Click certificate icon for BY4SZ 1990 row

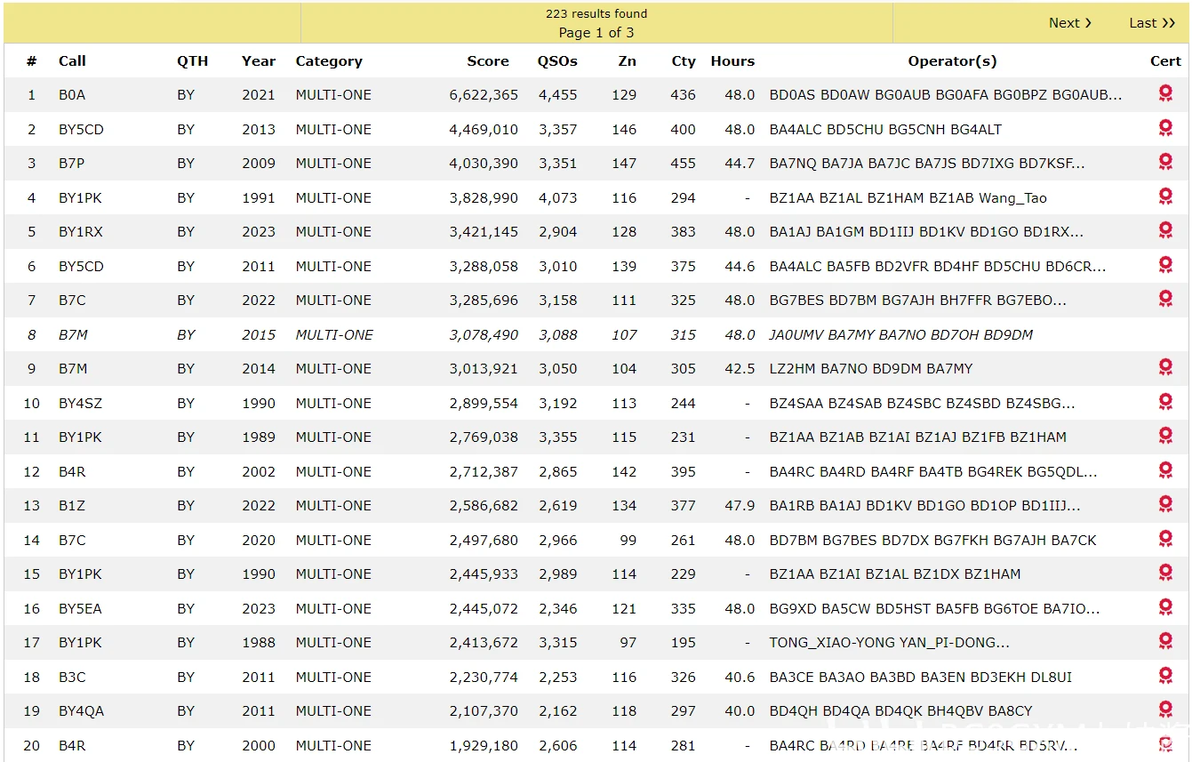click(1165, 402)
